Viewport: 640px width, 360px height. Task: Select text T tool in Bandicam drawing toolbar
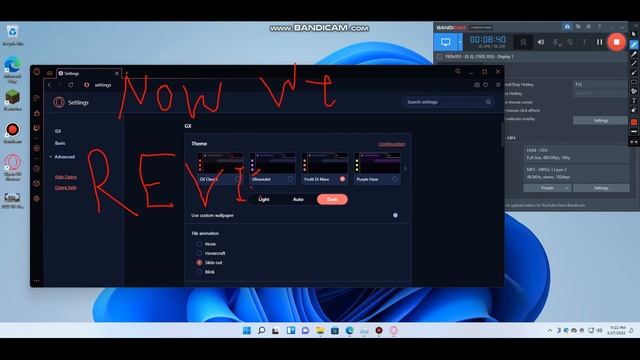pos(633,101)
